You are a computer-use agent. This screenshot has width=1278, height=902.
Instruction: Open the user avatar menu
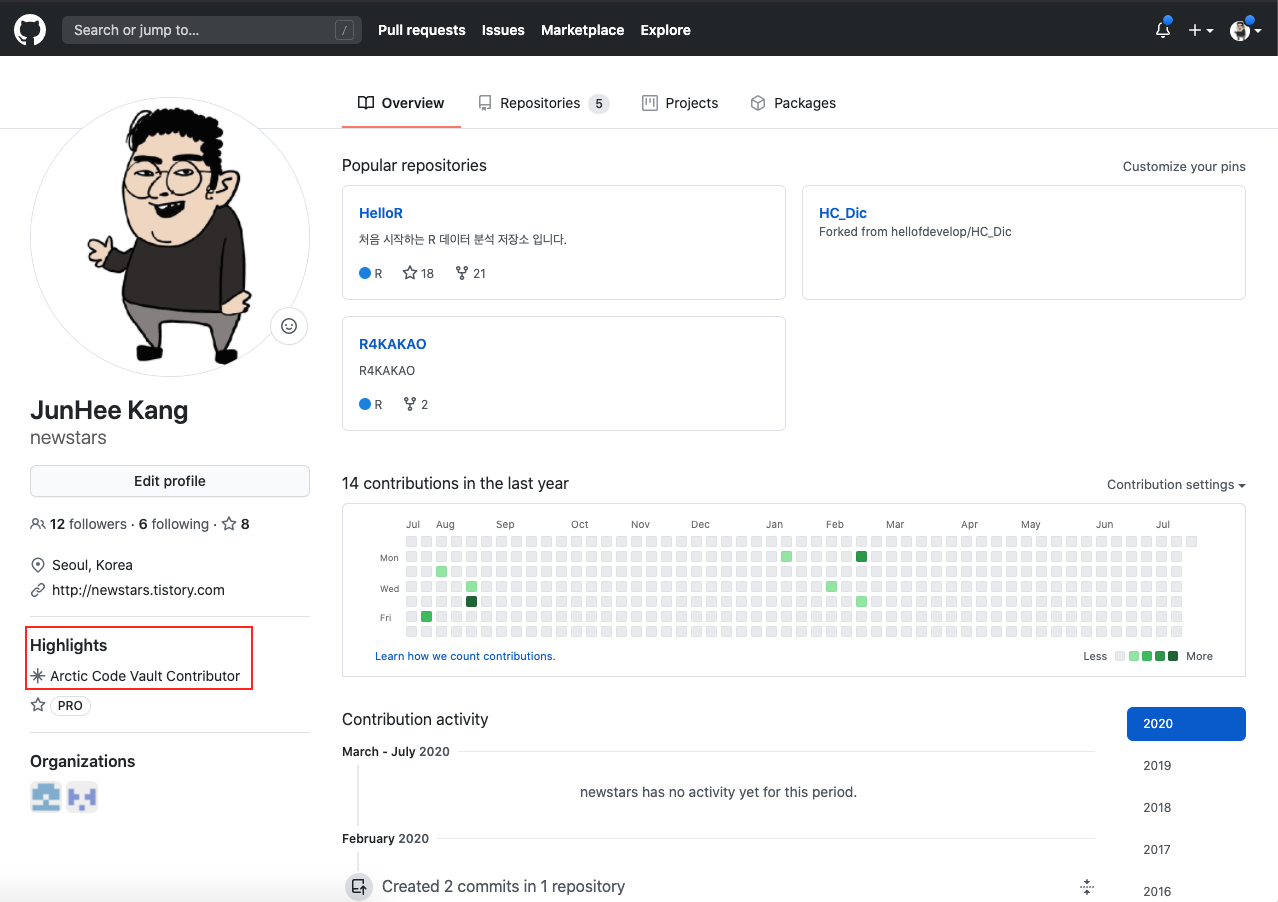pyautogui.click(x=1246, y=30)
